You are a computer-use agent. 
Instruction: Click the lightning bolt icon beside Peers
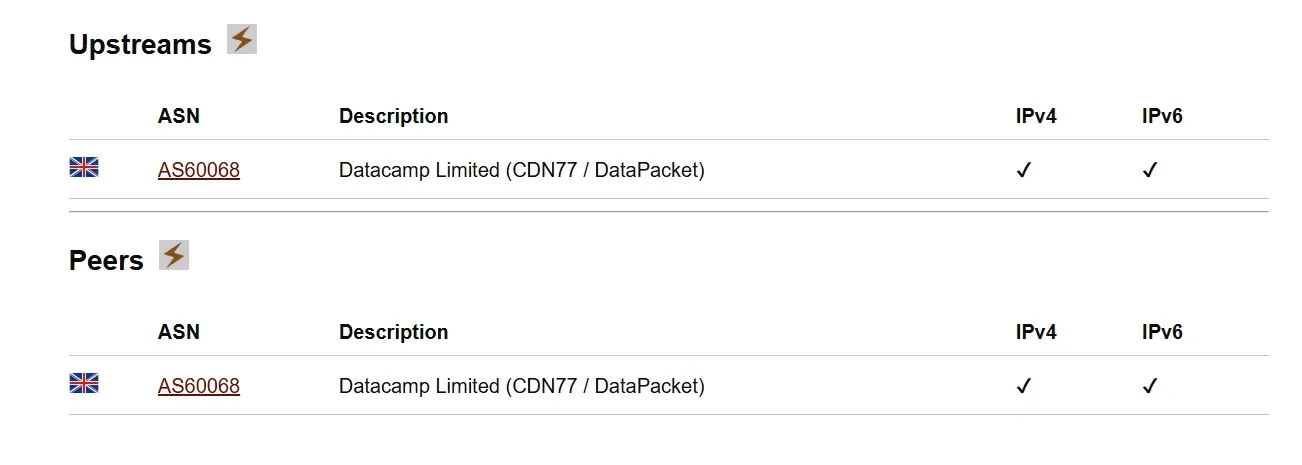(174, 255)
